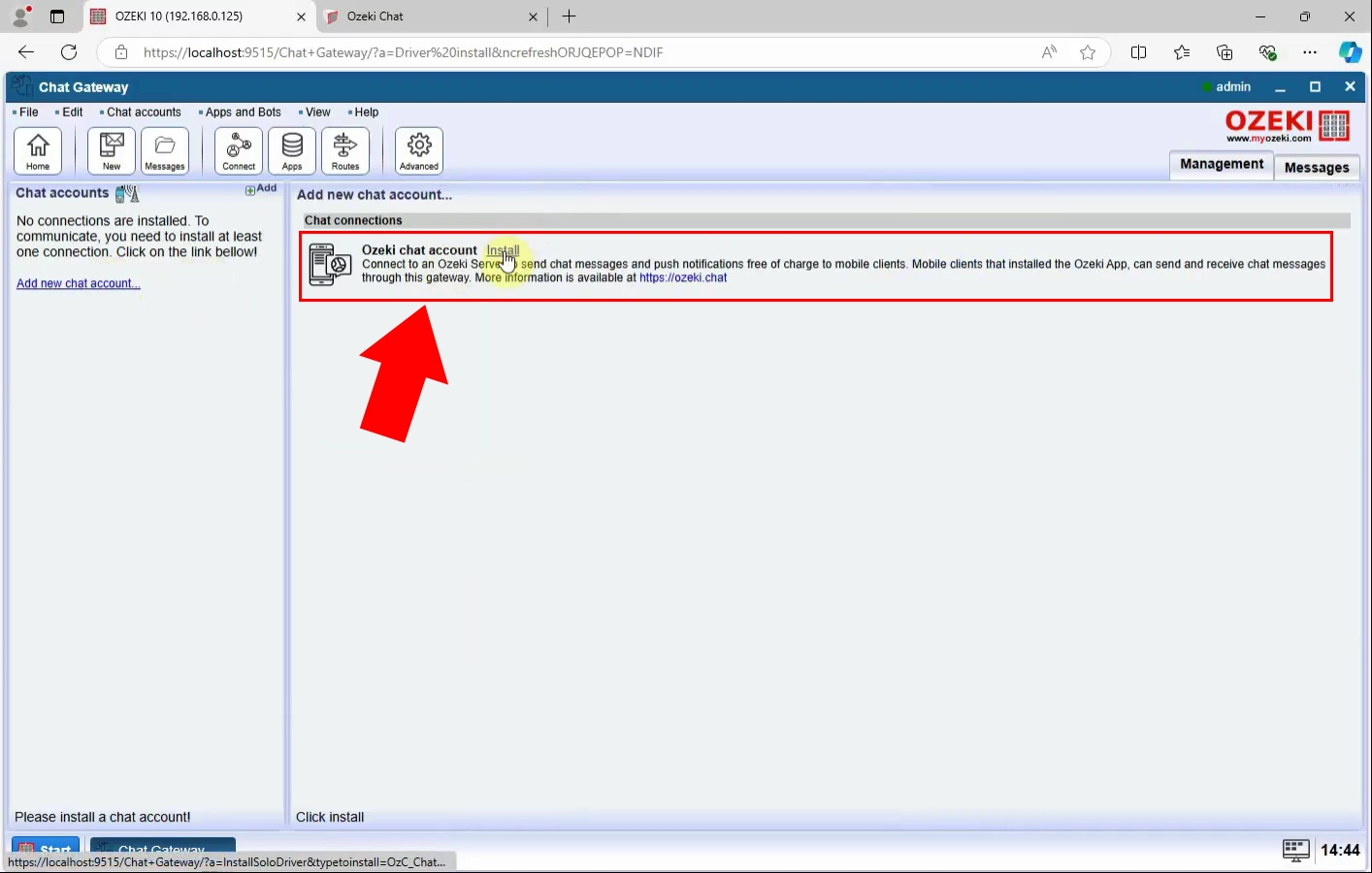Image resolution: width=1372 pixels, height=873 pixels.
Task: Open the Home toolbar icon
Action: [38, 150]
